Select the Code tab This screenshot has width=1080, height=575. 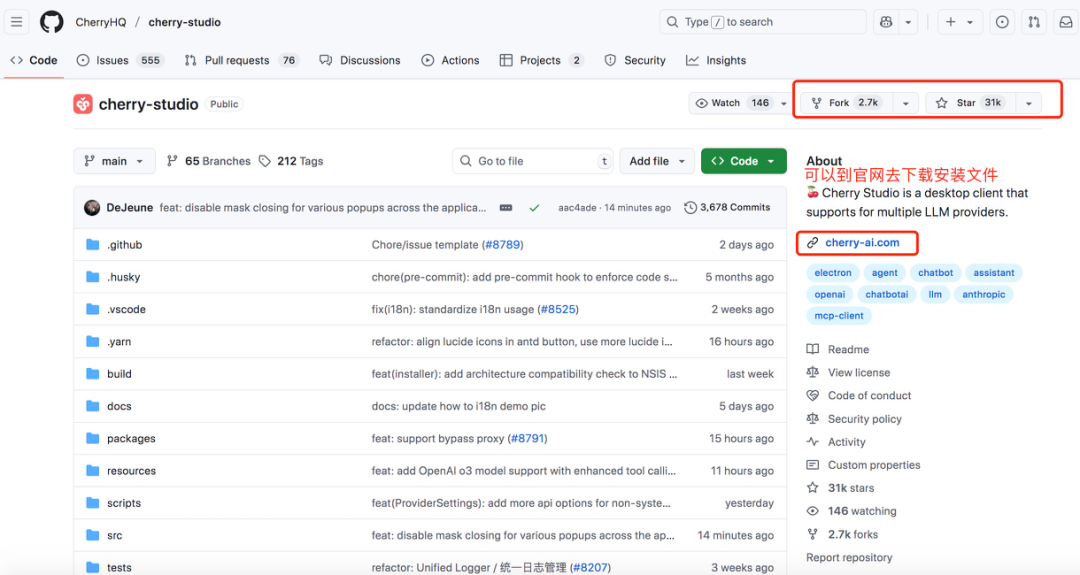(x=34, y=61)
